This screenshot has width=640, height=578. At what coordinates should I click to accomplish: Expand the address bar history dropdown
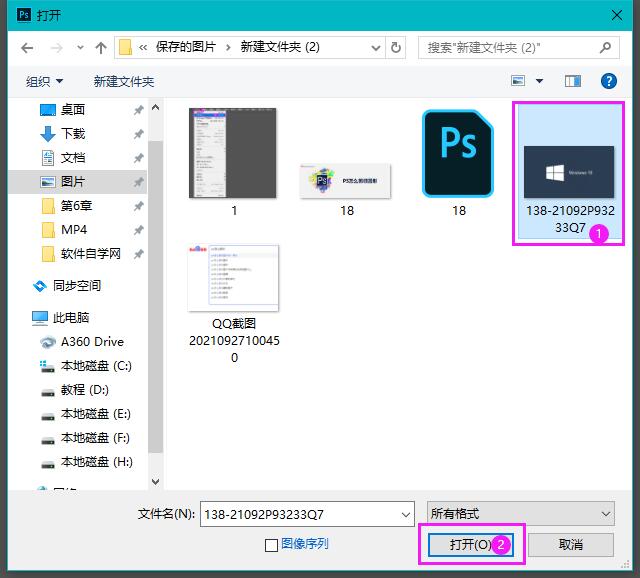click(376, 48)
